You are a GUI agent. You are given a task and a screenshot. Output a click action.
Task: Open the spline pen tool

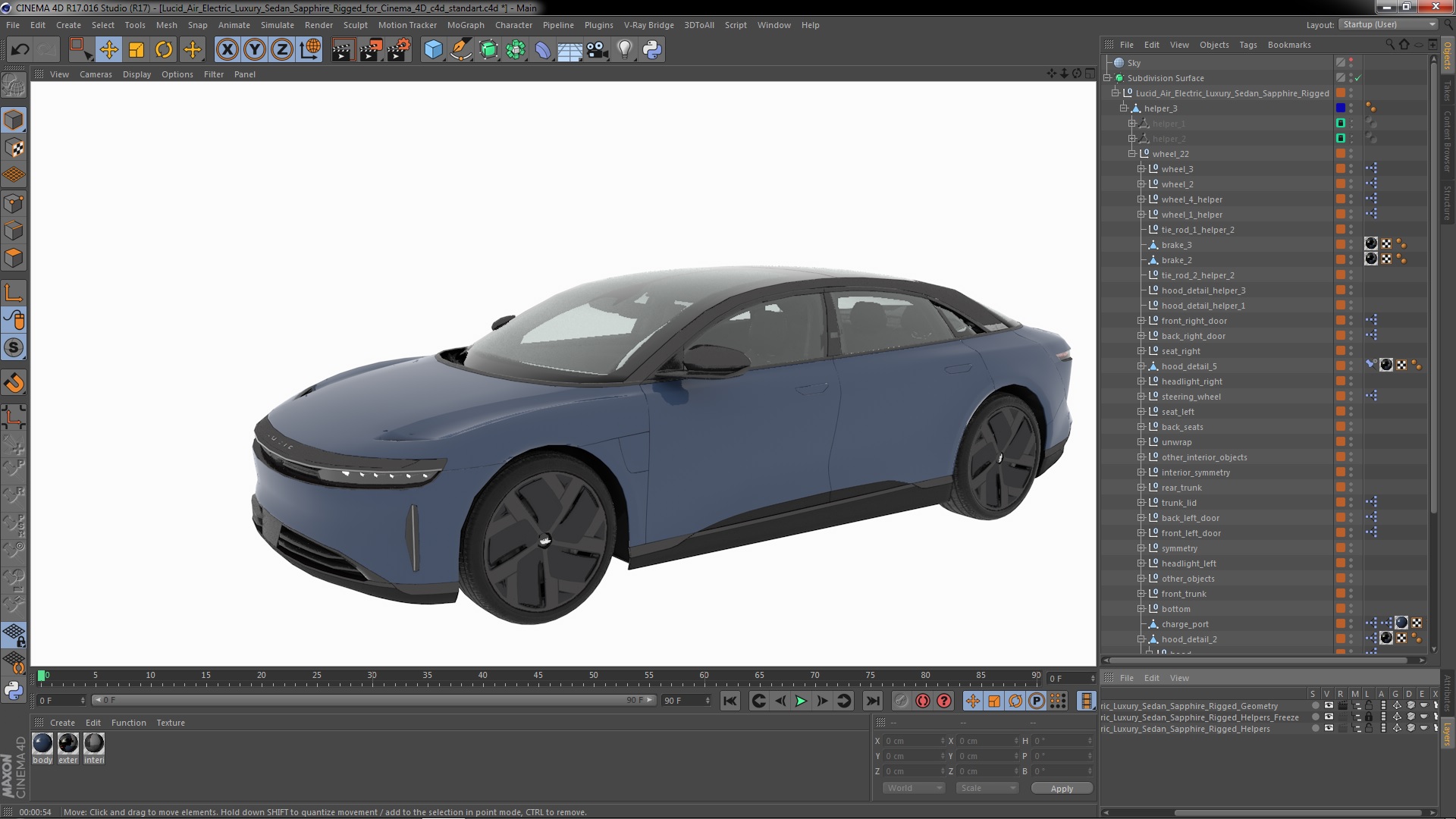460,50
